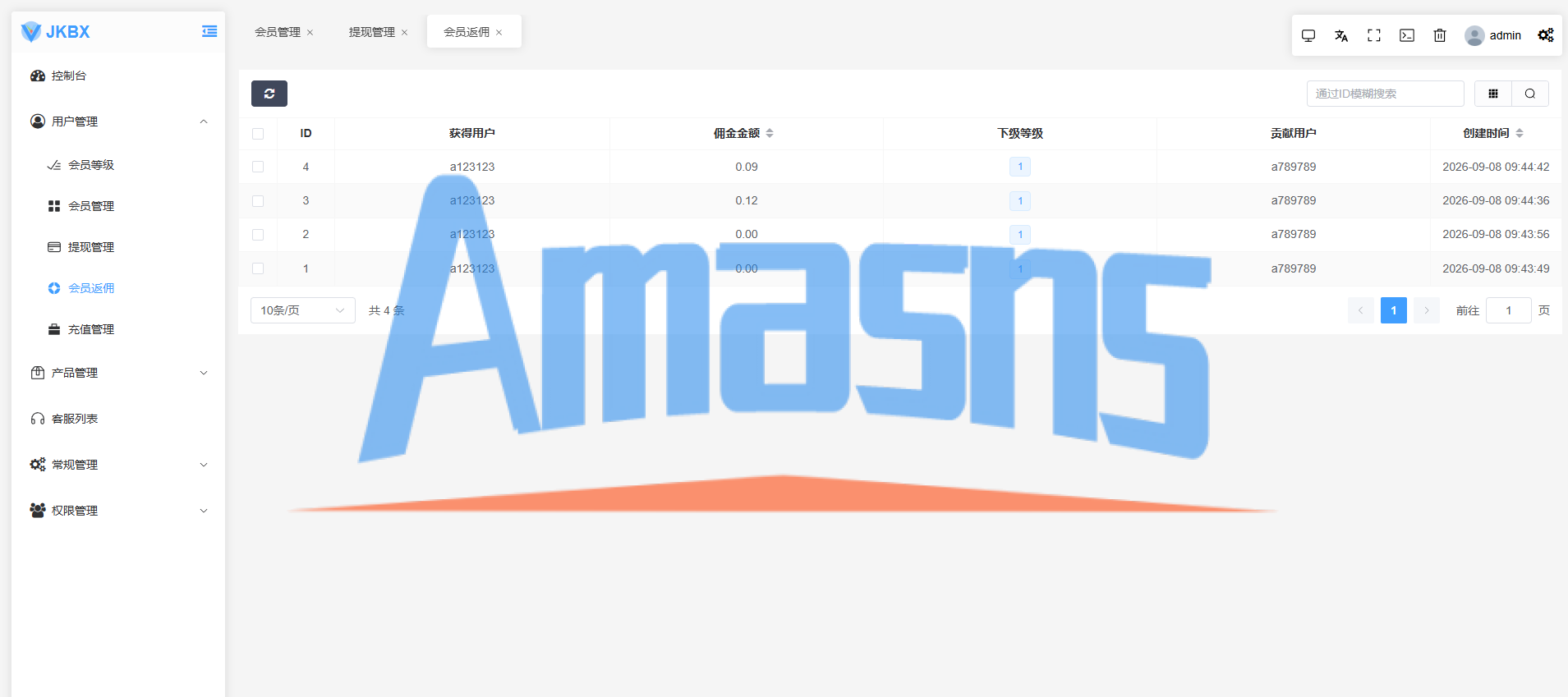The height and width of the screenshot is (697, 1568).
Task: Go to next page arrow
Action: click(1427, 310)
